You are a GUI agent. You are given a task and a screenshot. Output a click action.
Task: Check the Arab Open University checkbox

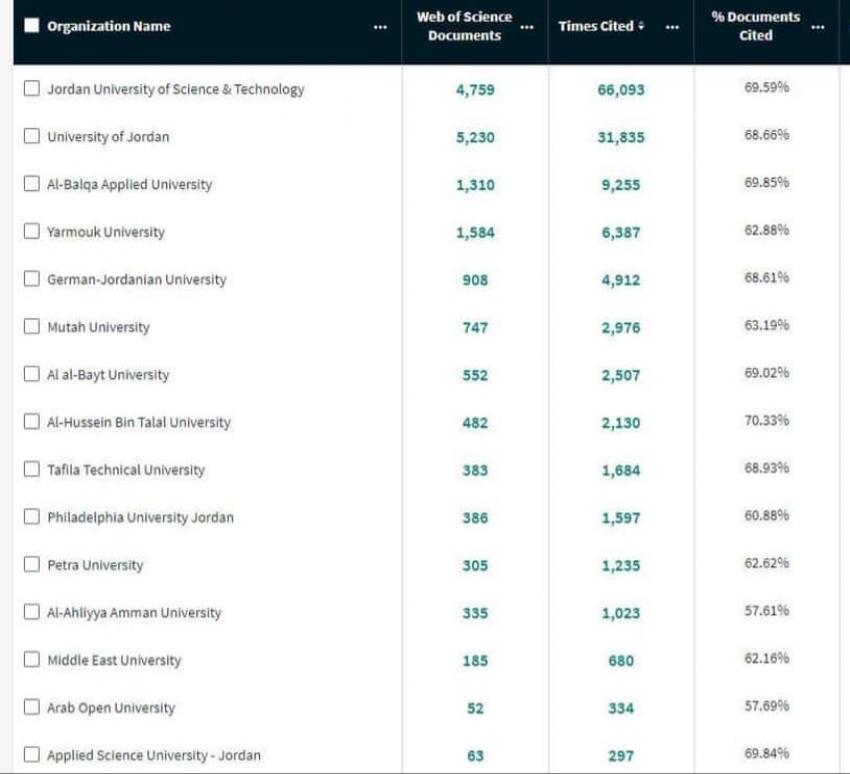tap(32, 708)
